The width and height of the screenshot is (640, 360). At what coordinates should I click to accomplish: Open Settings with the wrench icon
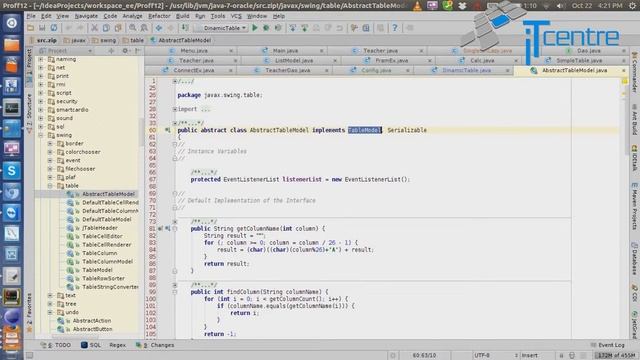click(354, 28)
